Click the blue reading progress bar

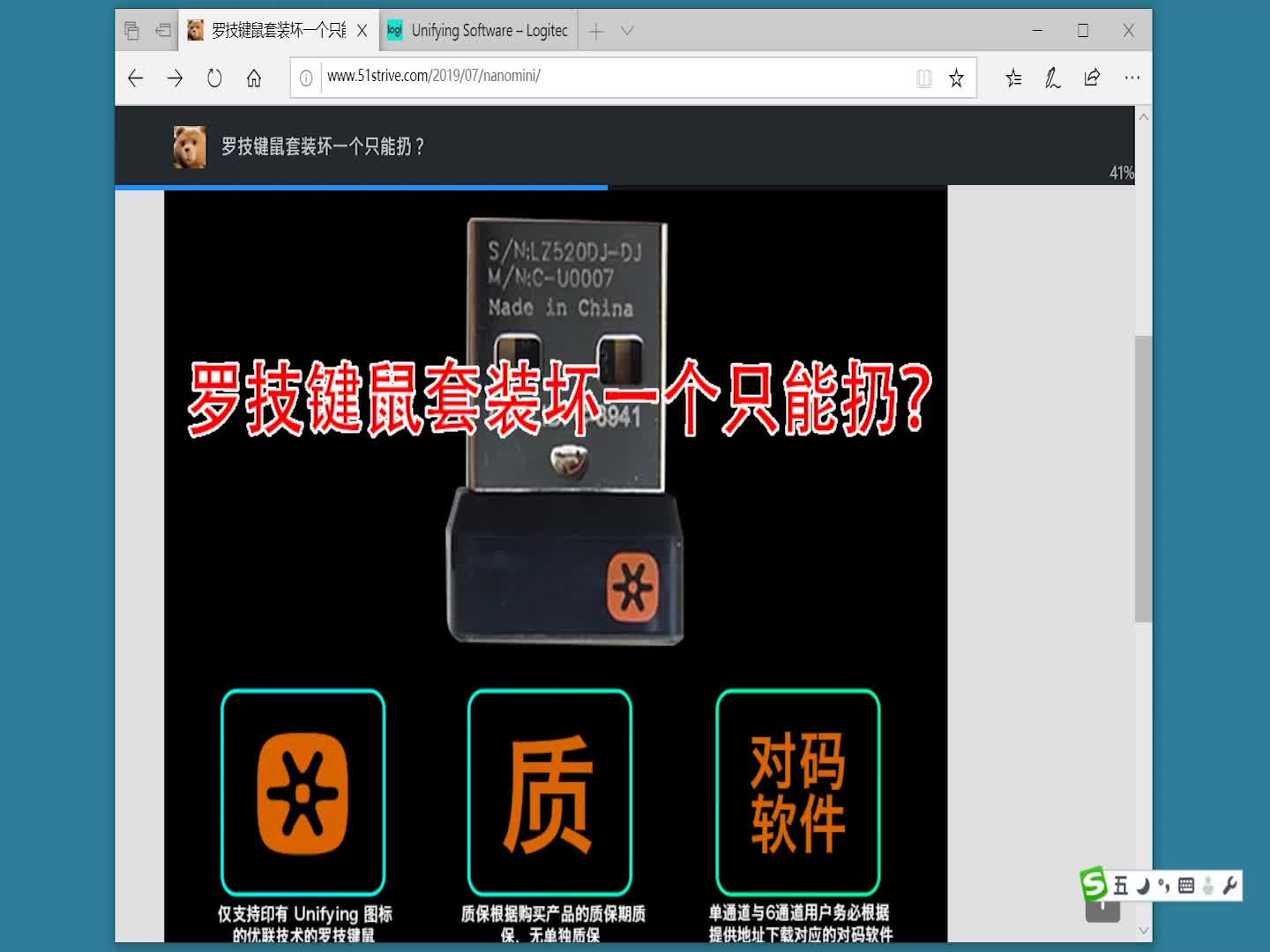coord(362,187)
